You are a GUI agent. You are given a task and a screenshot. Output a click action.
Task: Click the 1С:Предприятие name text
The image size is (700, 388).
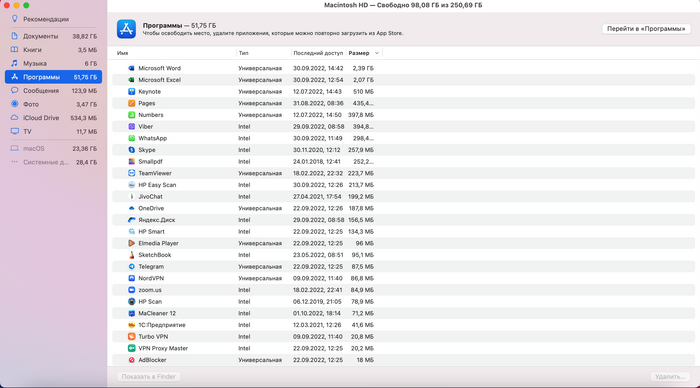tap(162, 325)
